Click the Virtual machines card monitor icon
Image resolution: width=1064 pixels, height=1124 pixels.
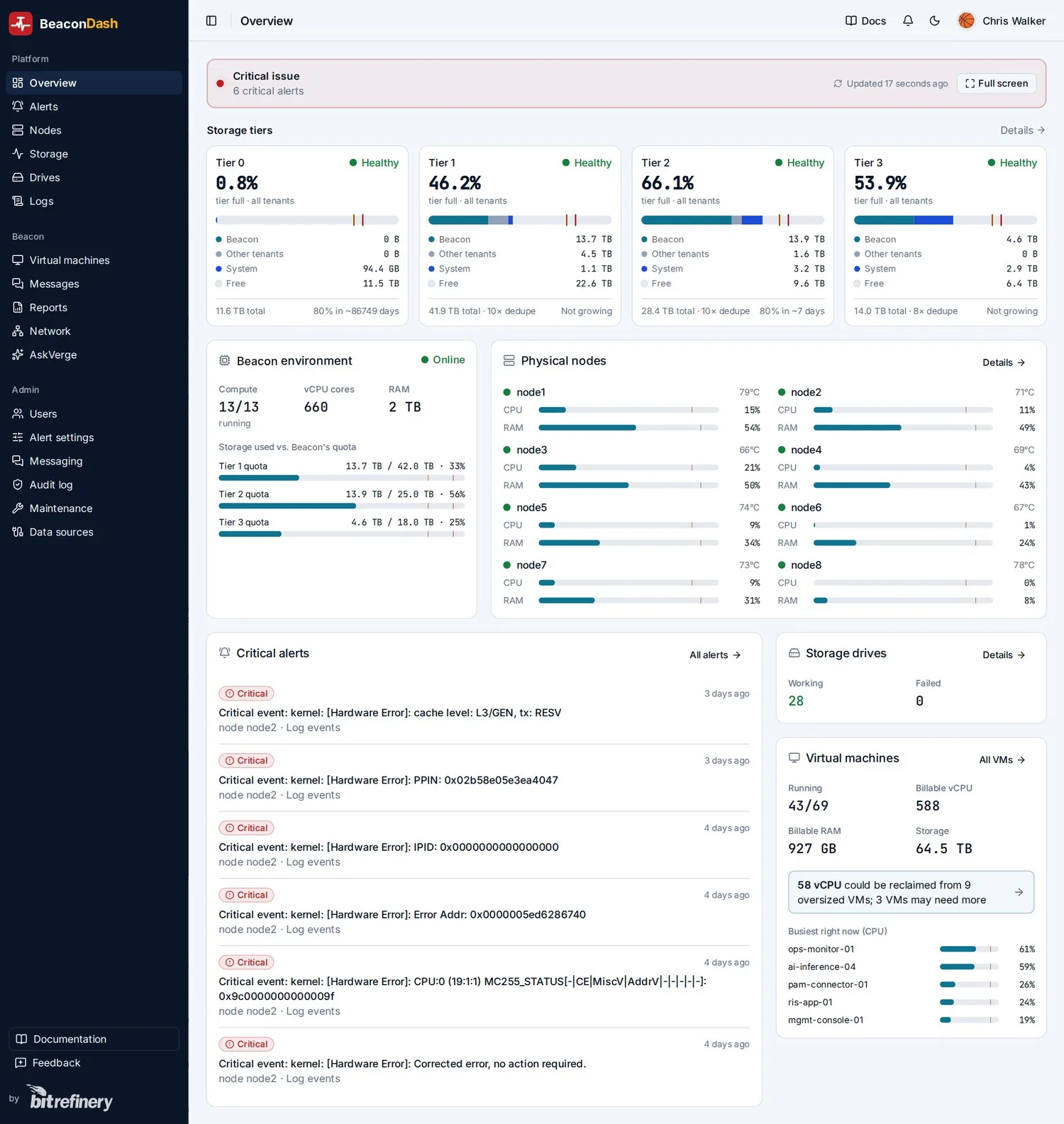pos(794,757)
